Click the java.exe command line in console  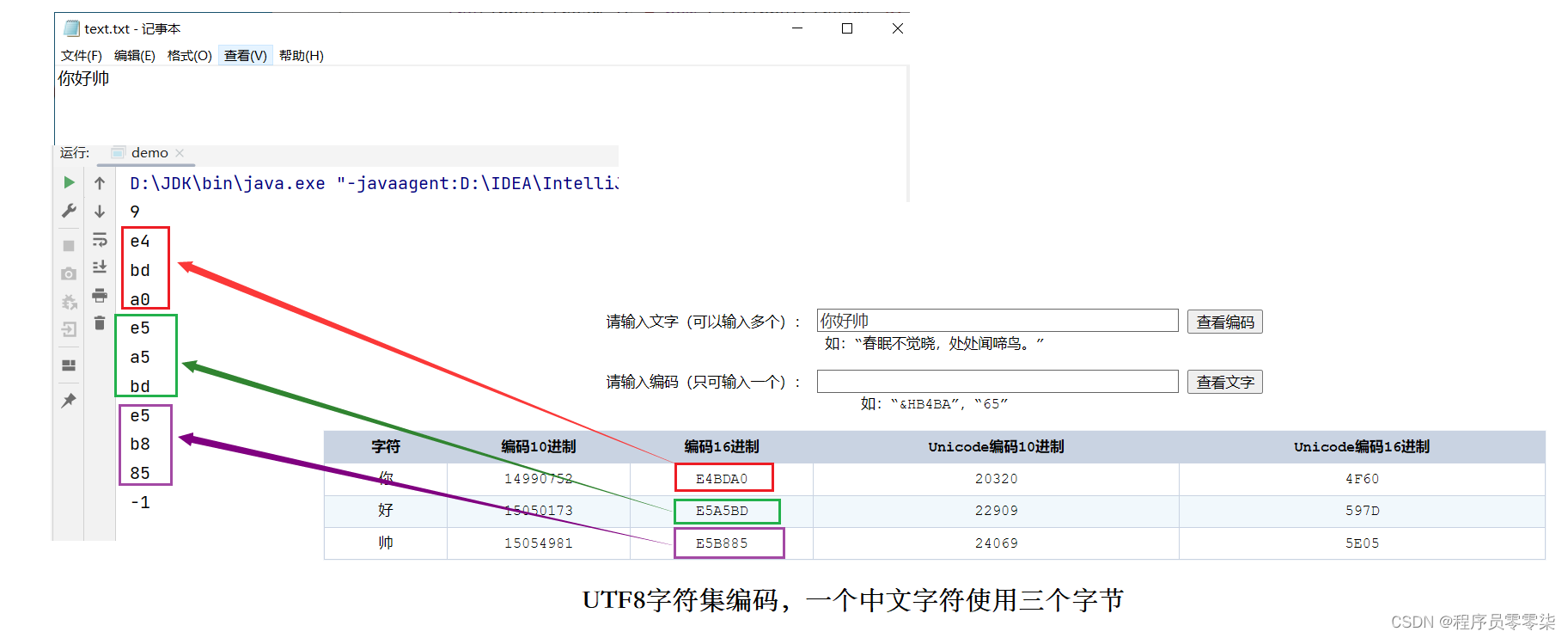pos(374,183)
